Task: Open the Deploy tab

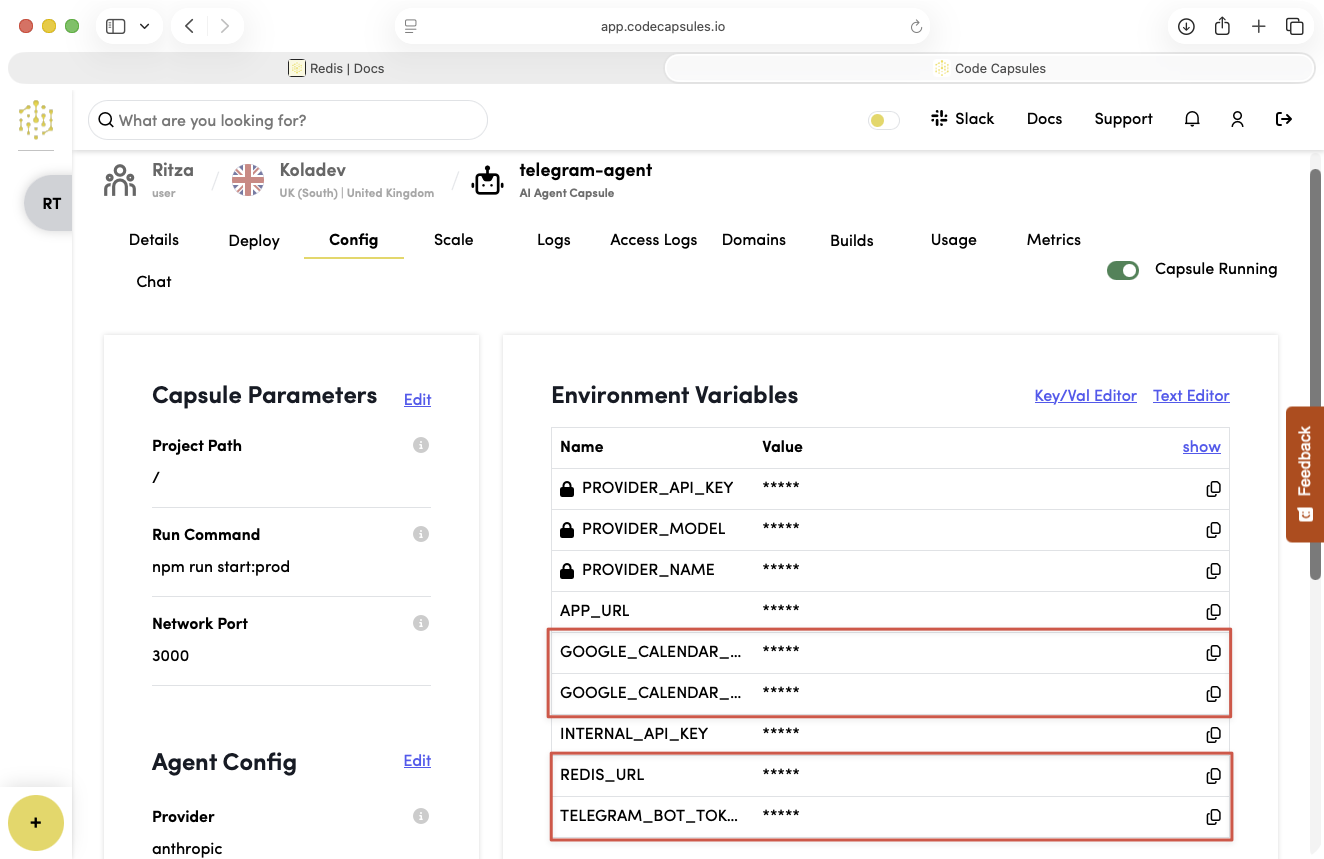Action: [254, 241]
